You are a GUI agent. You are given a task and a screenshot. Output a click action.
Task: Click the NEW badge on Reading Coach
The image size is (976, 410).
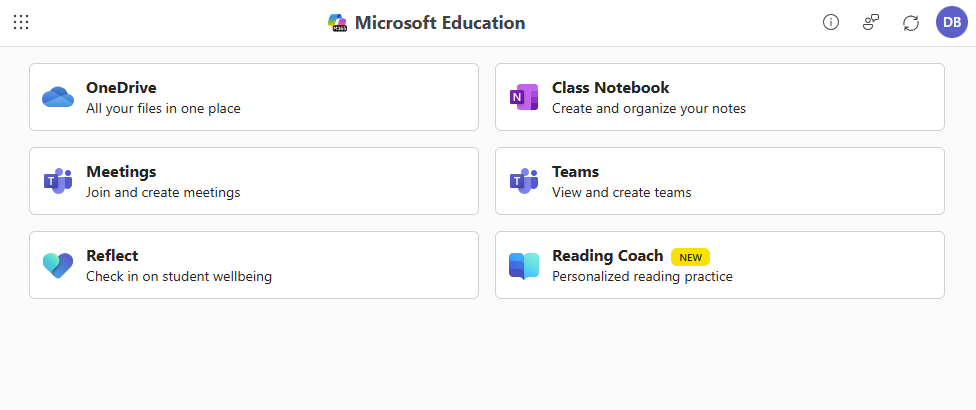pyautogui.click(x=690, y=256)
